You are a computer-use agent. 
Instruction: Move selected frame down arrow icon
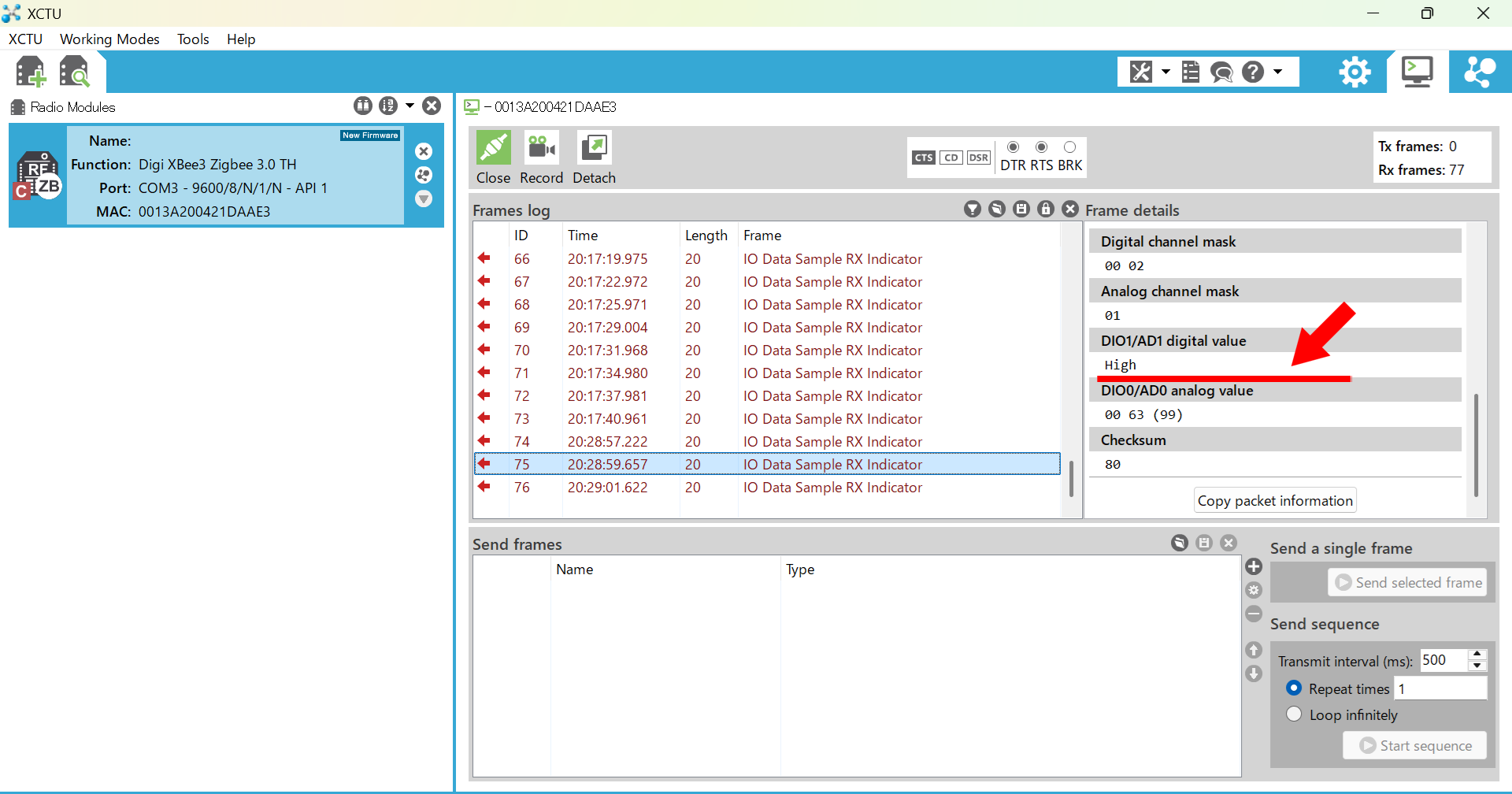(1254, 673)
